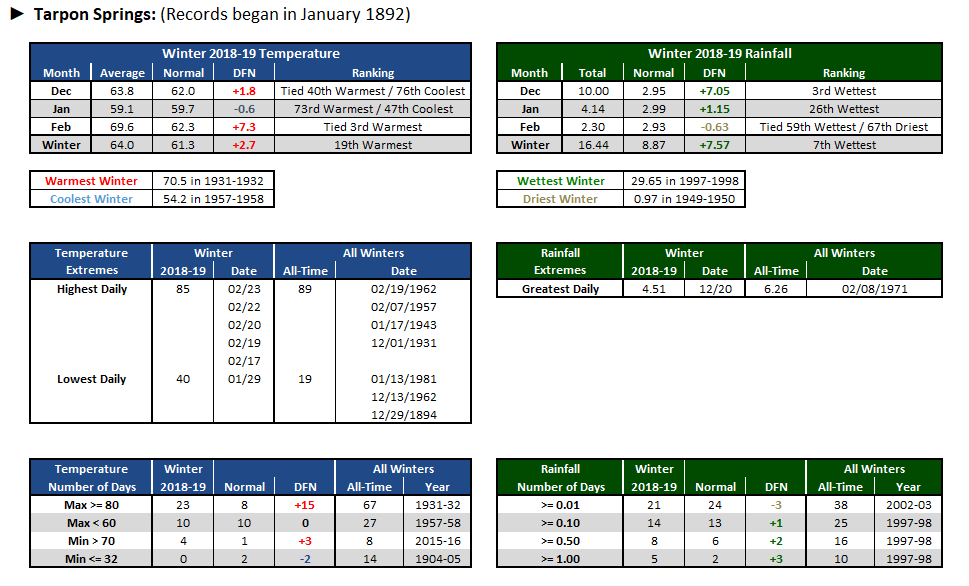Click the December DFN value +1.8

coord(244,91)
